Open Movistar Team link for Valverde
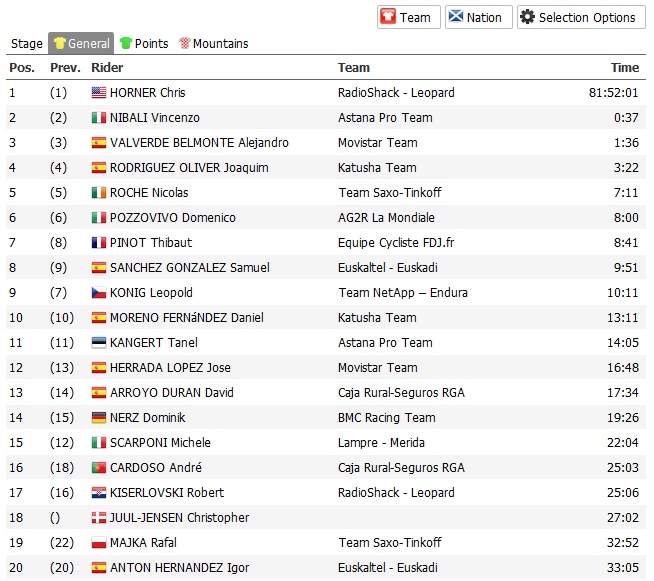 (x=377, y=143)
